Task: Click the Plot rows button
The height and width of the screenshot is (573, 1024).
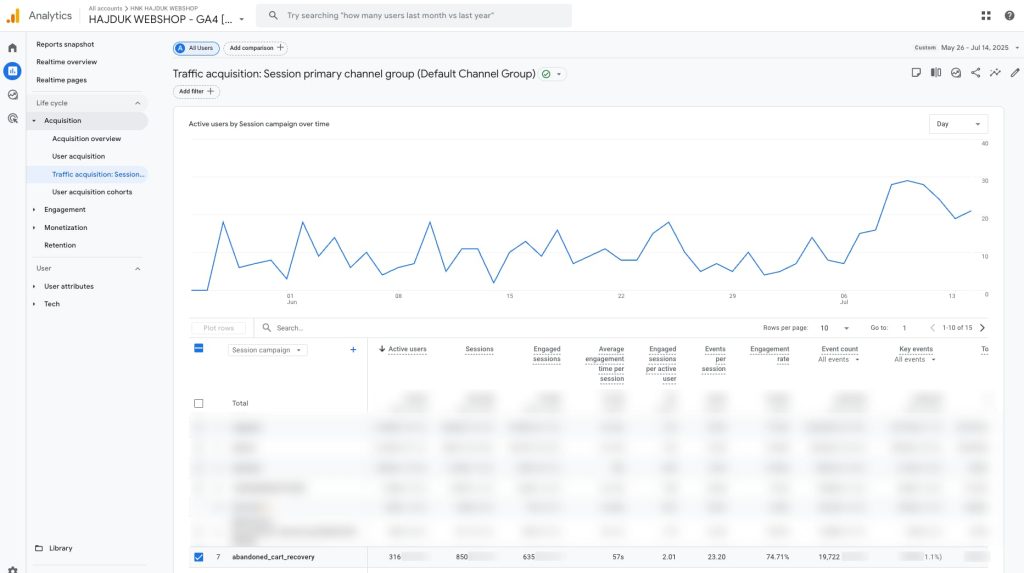Action: click(x=218, y=328)
